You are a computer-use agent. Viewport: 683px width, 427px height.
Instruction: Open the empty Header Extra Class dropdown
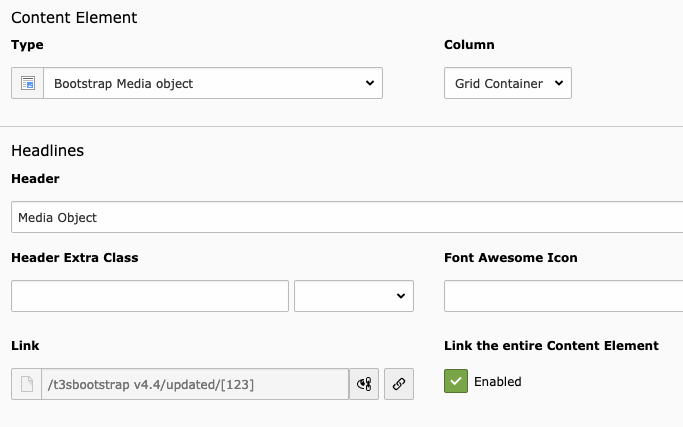[x=354, y=296]
